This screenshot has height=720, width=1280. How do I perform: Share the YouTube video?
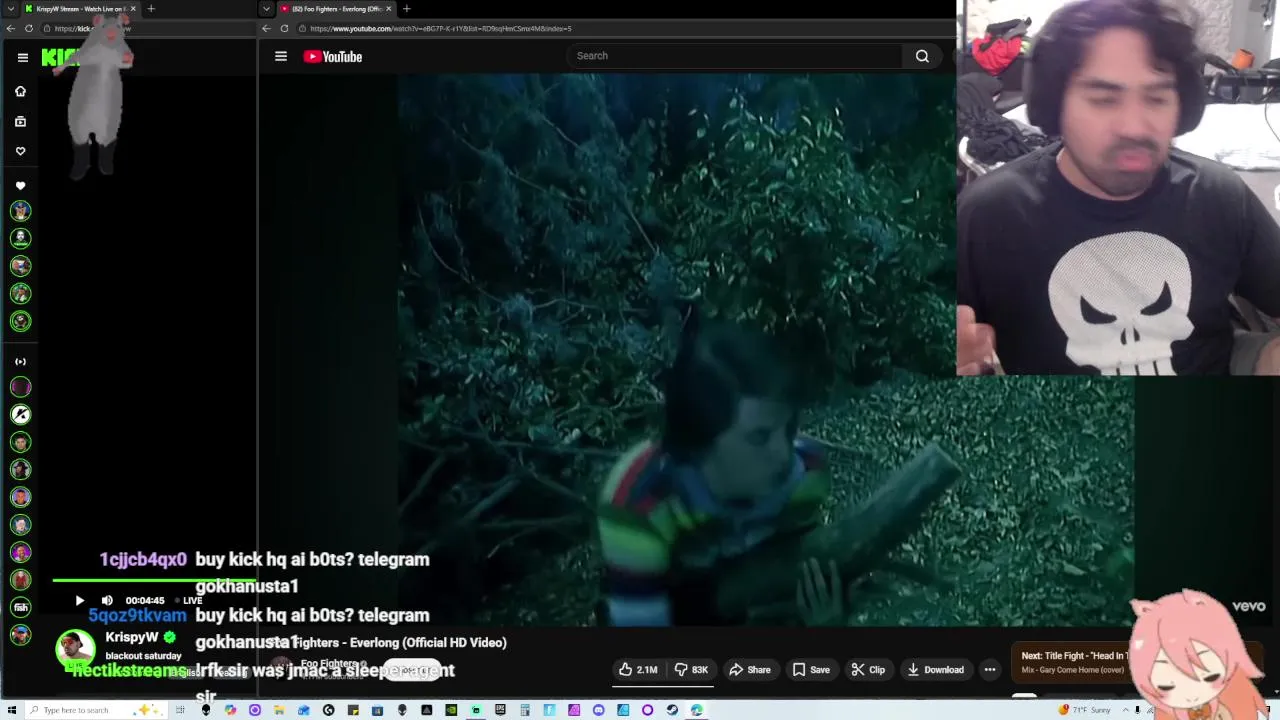750,670
